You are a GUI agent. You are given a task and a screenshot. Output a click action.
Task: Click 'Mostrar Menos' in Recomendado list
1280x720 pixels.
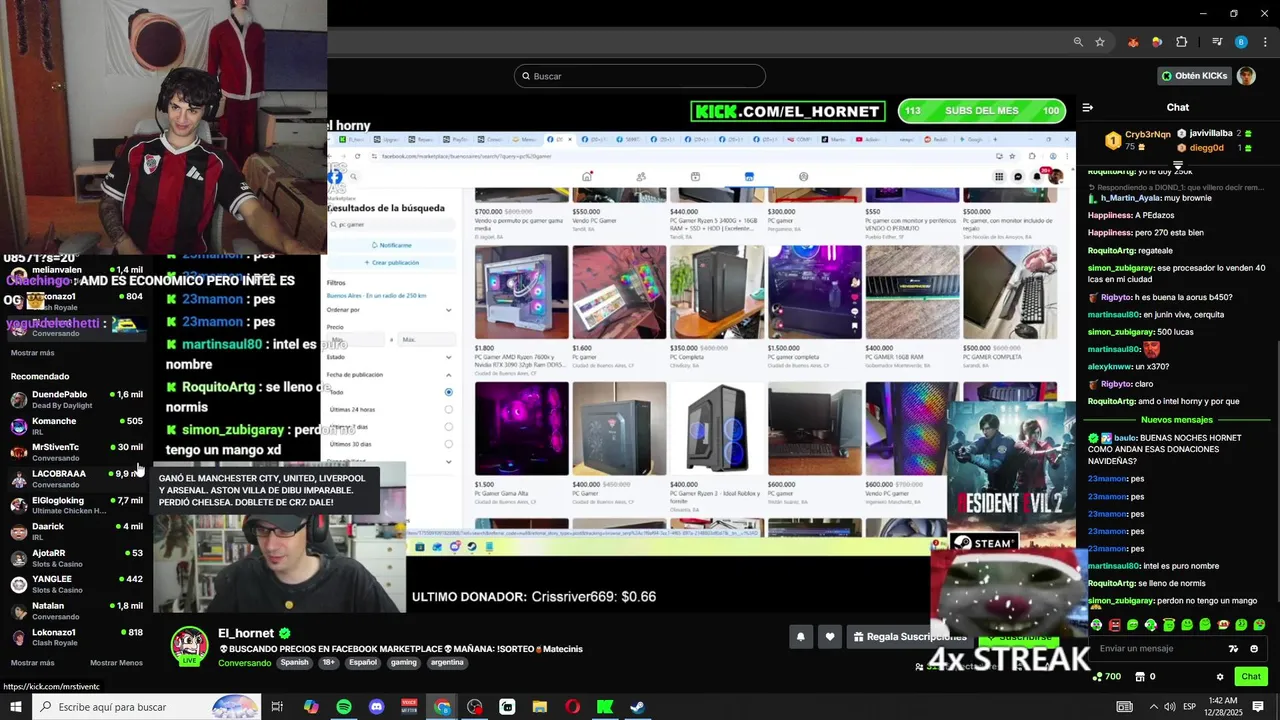coord(116,663)
